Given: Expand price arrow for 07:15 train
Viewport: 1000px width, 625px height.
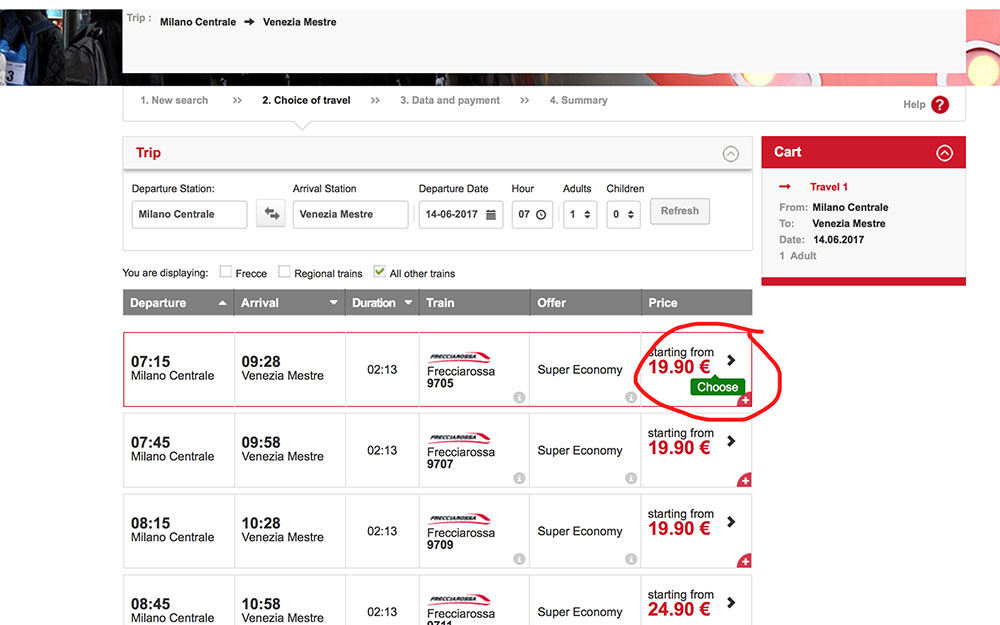Looking at the screenshot, I should click(x=732, y=360).
